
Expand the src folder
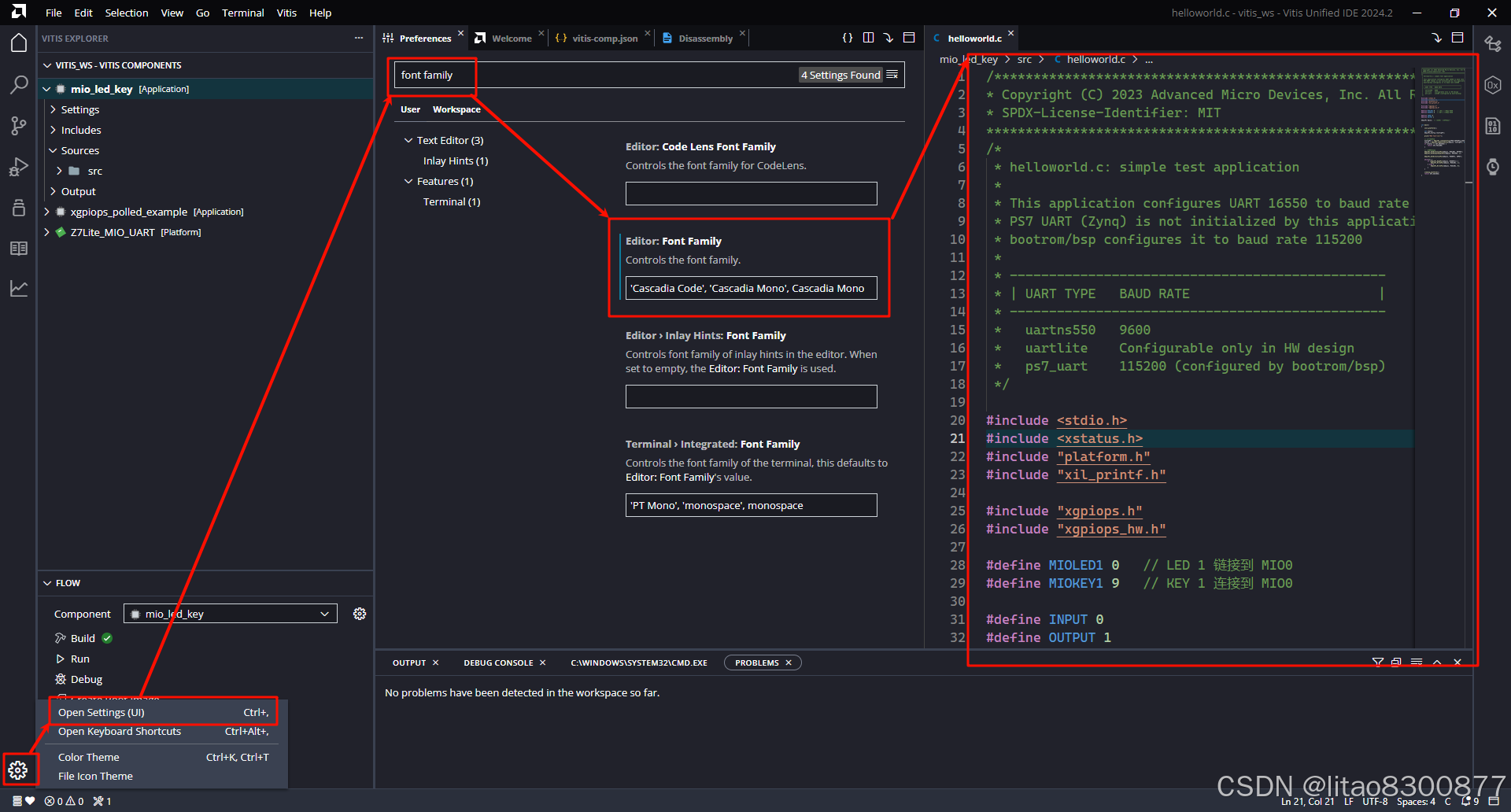point(60,171)
